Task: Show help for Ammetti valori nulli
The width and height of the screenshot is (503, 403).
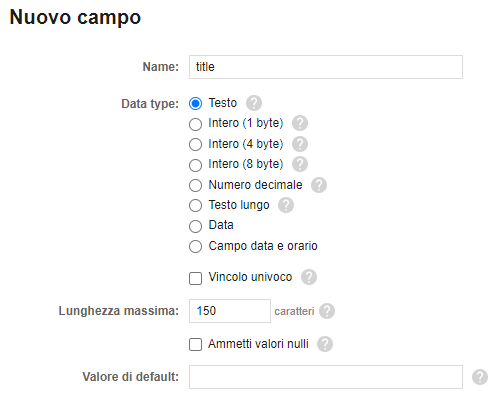Action: point(325,344)
